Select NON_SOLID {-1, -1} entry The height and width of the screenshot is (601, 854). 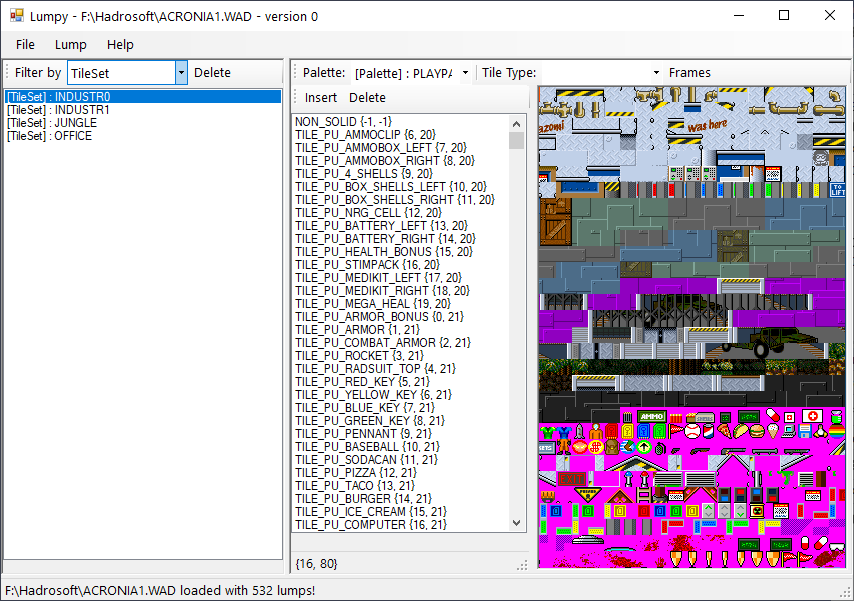coord(401,122)
